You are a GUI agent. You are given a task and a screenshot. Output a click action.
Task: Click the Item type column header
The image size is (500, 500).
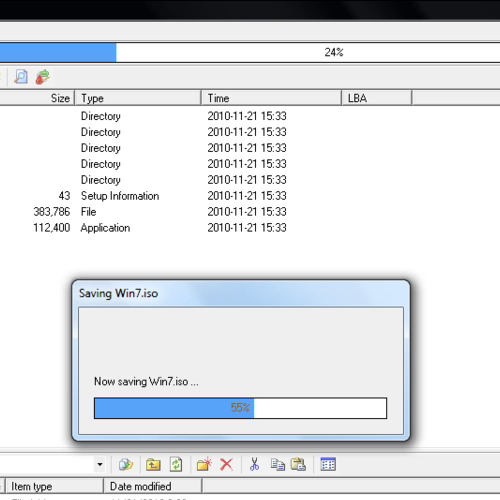[54, 486]
